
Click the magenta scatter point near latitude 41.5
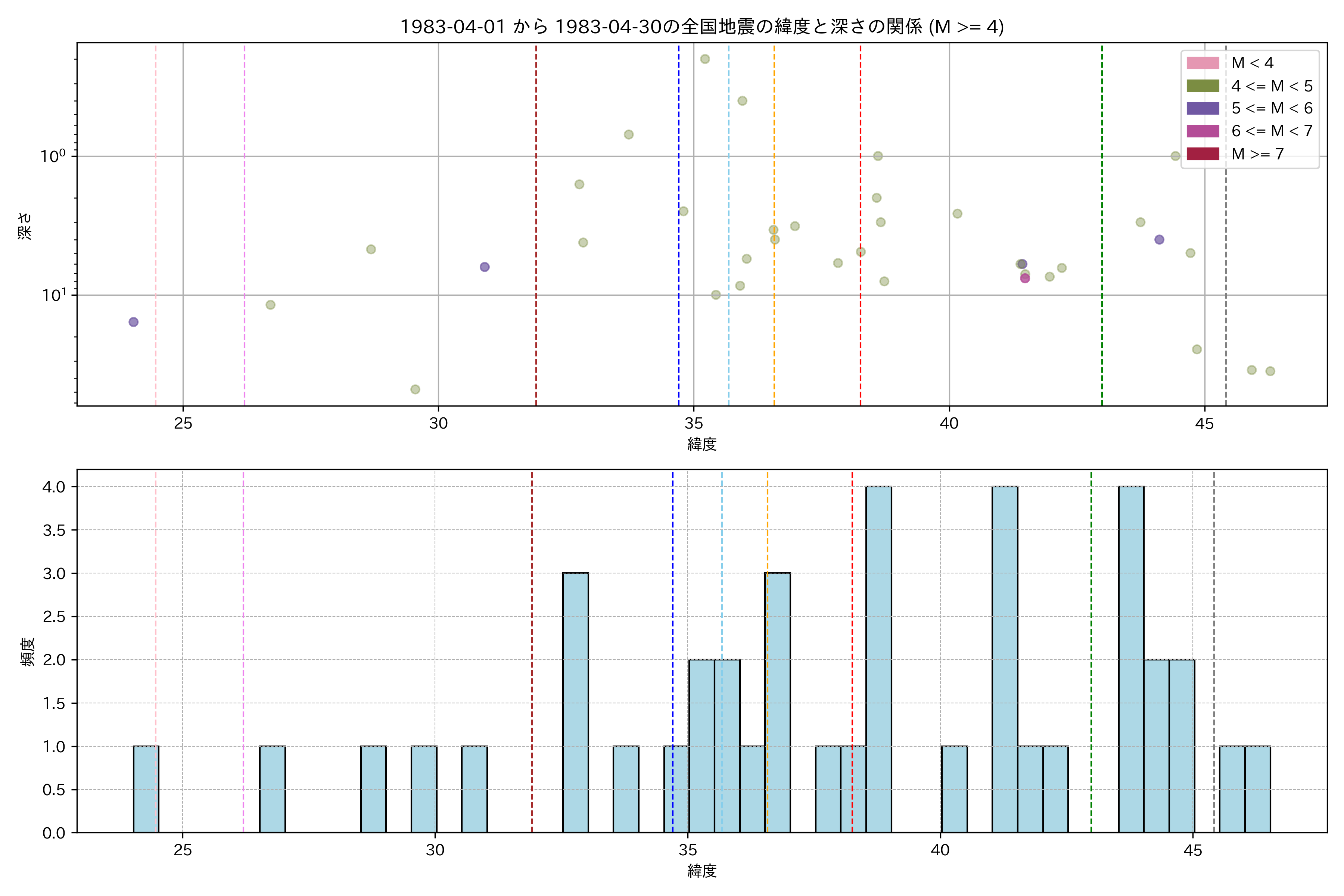[1025, 278]
